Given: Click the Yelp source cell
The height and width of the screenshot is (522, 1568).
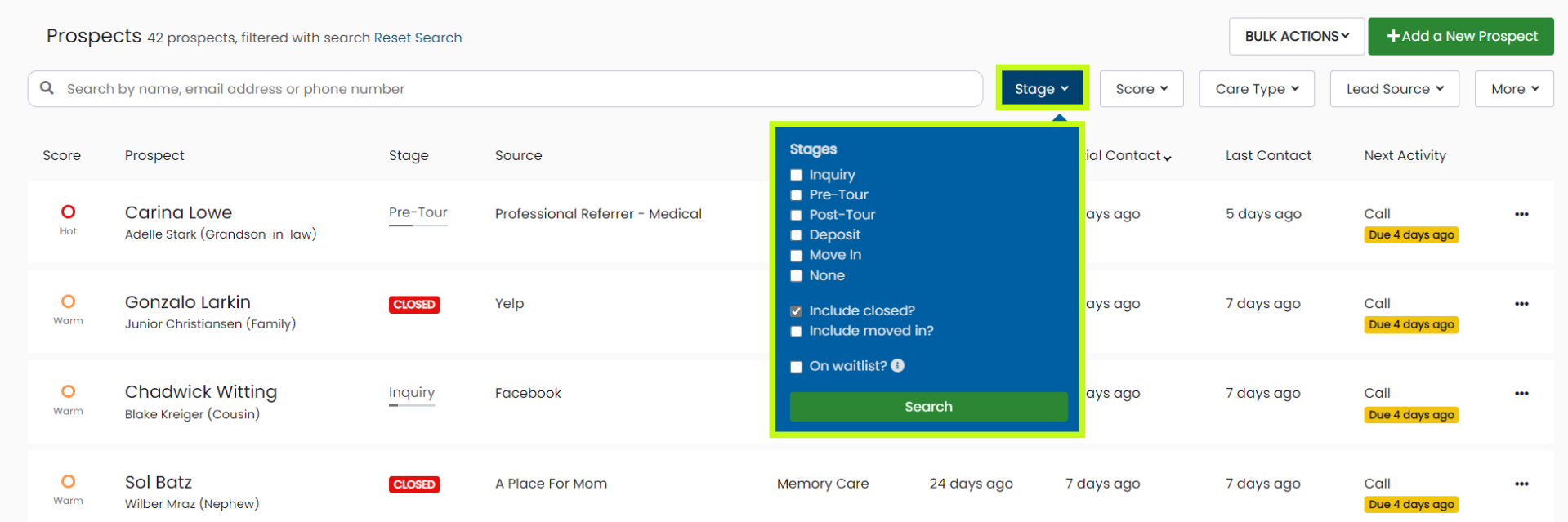Looking at the screenshot, I should coord(509,304).
